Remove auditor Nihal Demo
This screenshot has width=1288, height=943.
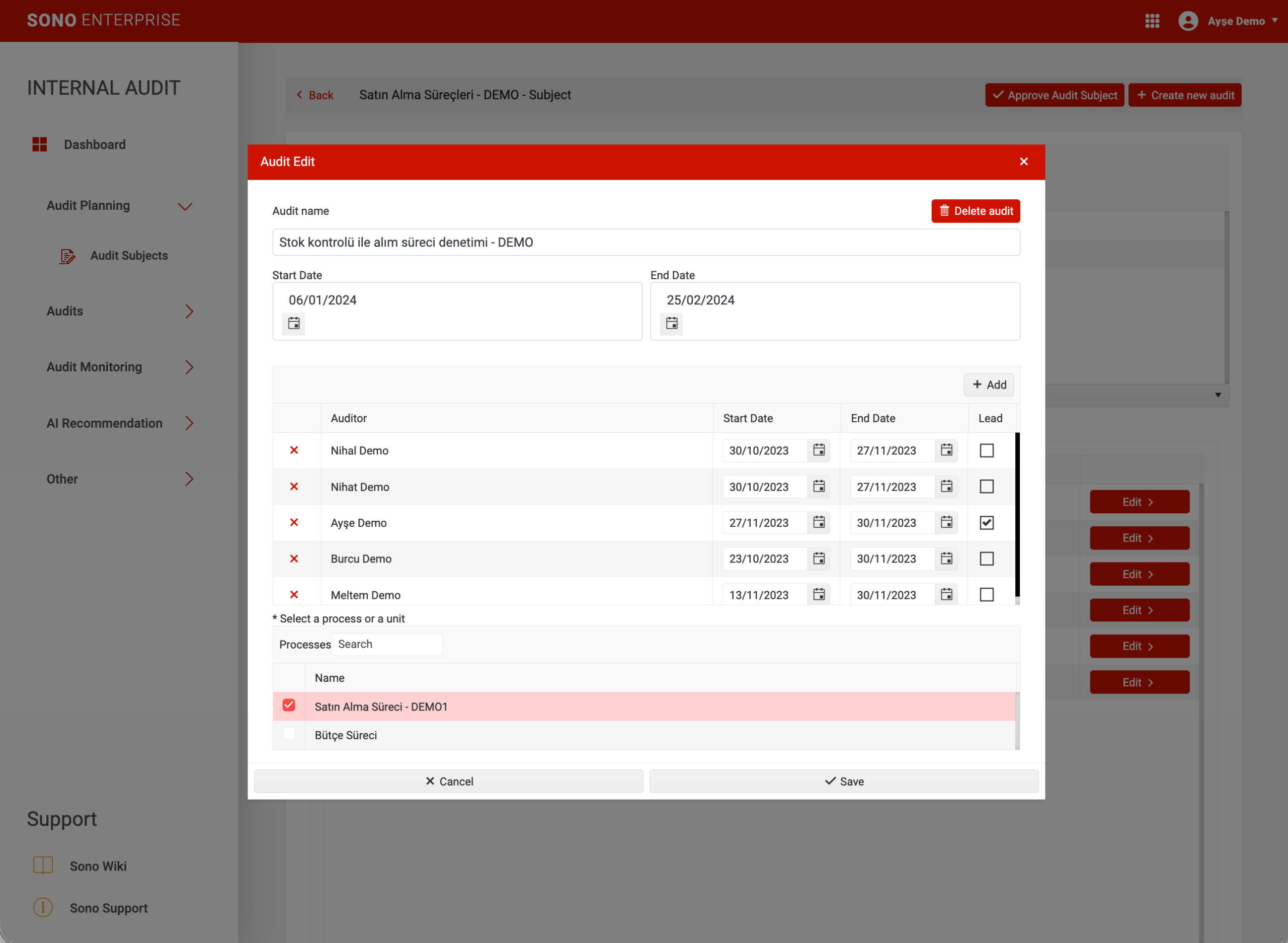(294, 450)
